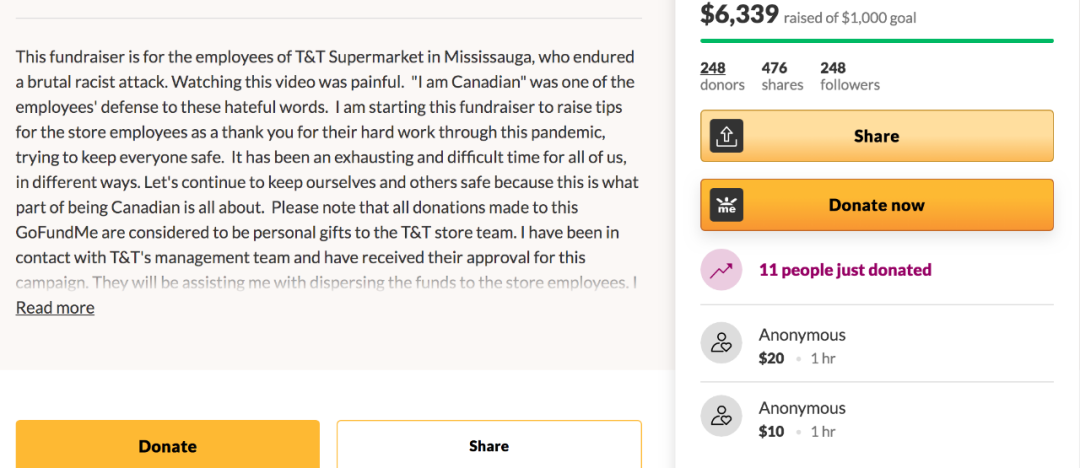Click the yellow Donate button below the story
The height and width of the screenshot is (468, 1080).
[x=168, y=446]
